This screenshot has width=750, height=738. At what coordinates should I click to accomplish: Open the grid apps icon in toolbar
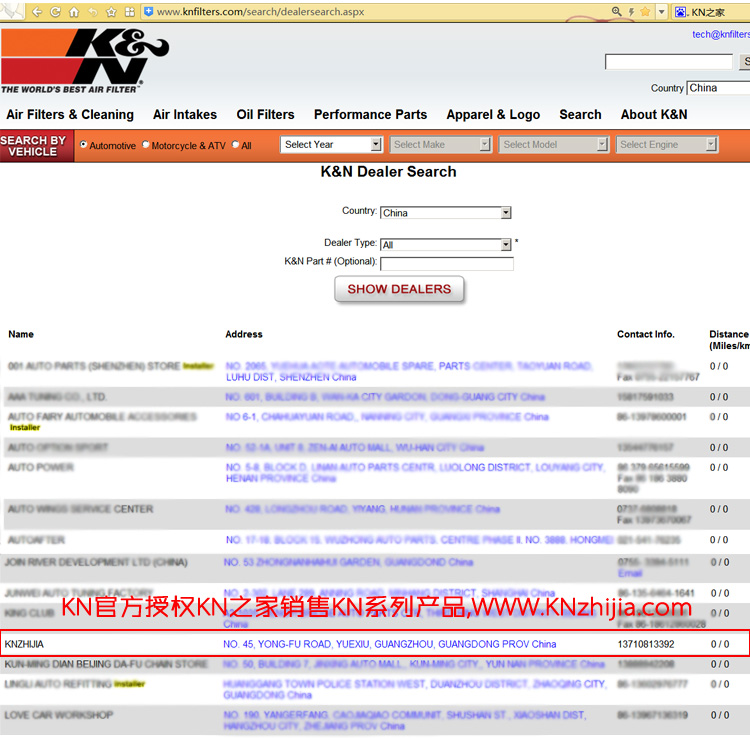click(x=130, y=11)
